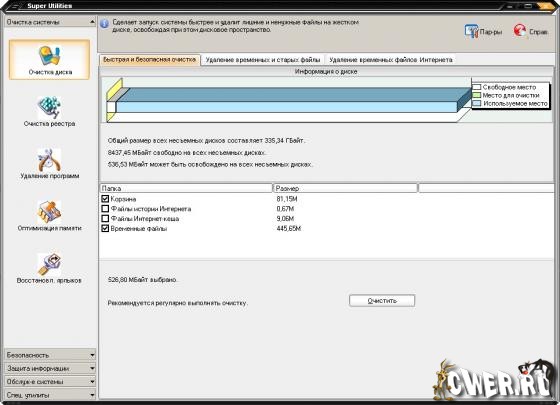Switch to Удаление временных и старых файлы tab
This screenshot has width=560, height=405.
point(262,60)
